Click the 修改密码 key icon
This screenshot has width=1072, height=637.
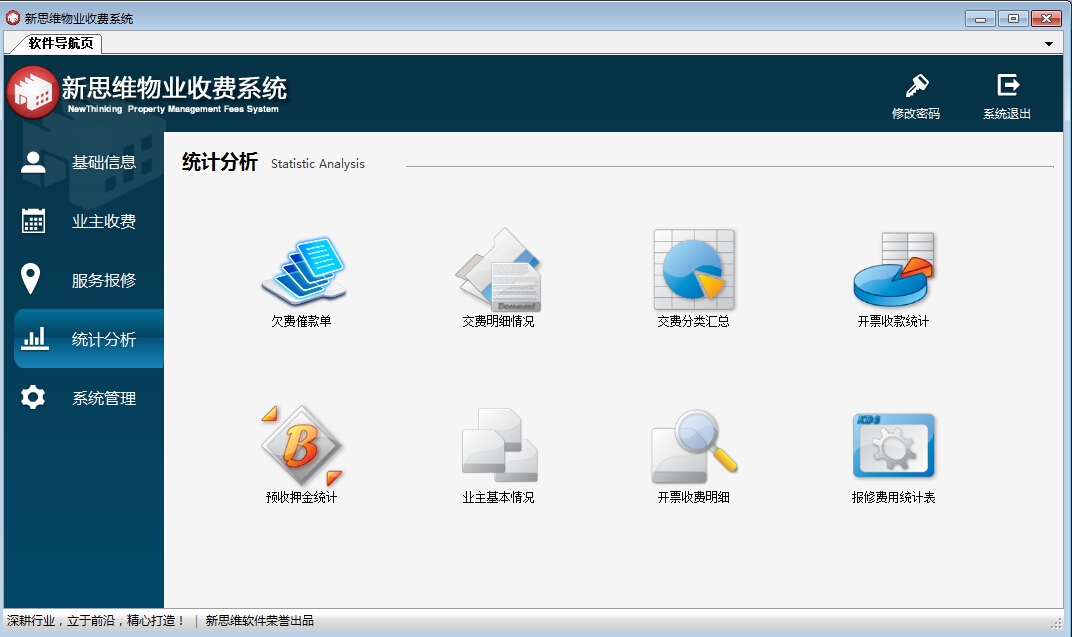pos(916,86)
